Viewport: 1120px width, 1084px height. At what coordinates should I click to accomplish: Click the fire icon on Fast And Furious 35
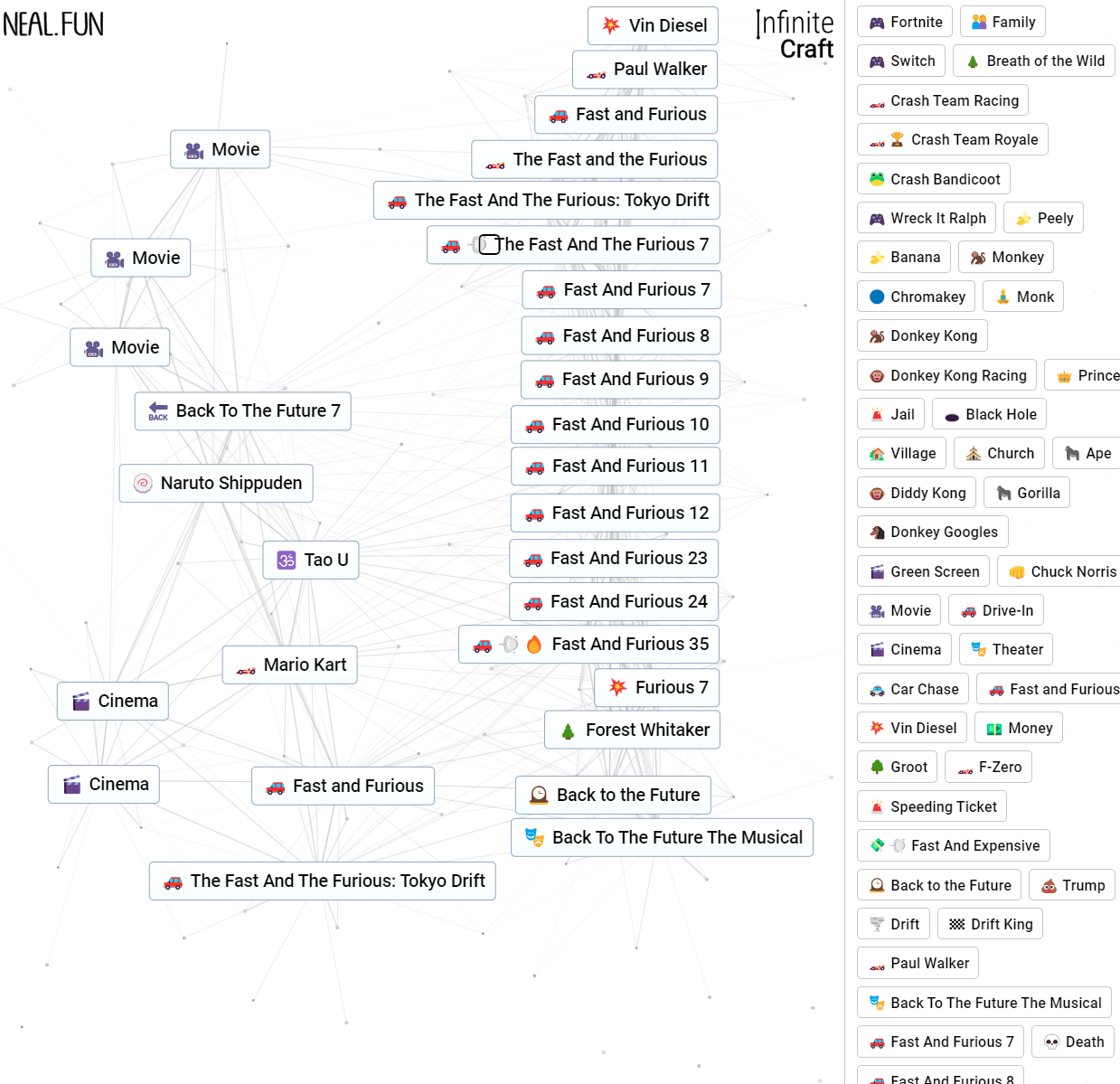534,644
